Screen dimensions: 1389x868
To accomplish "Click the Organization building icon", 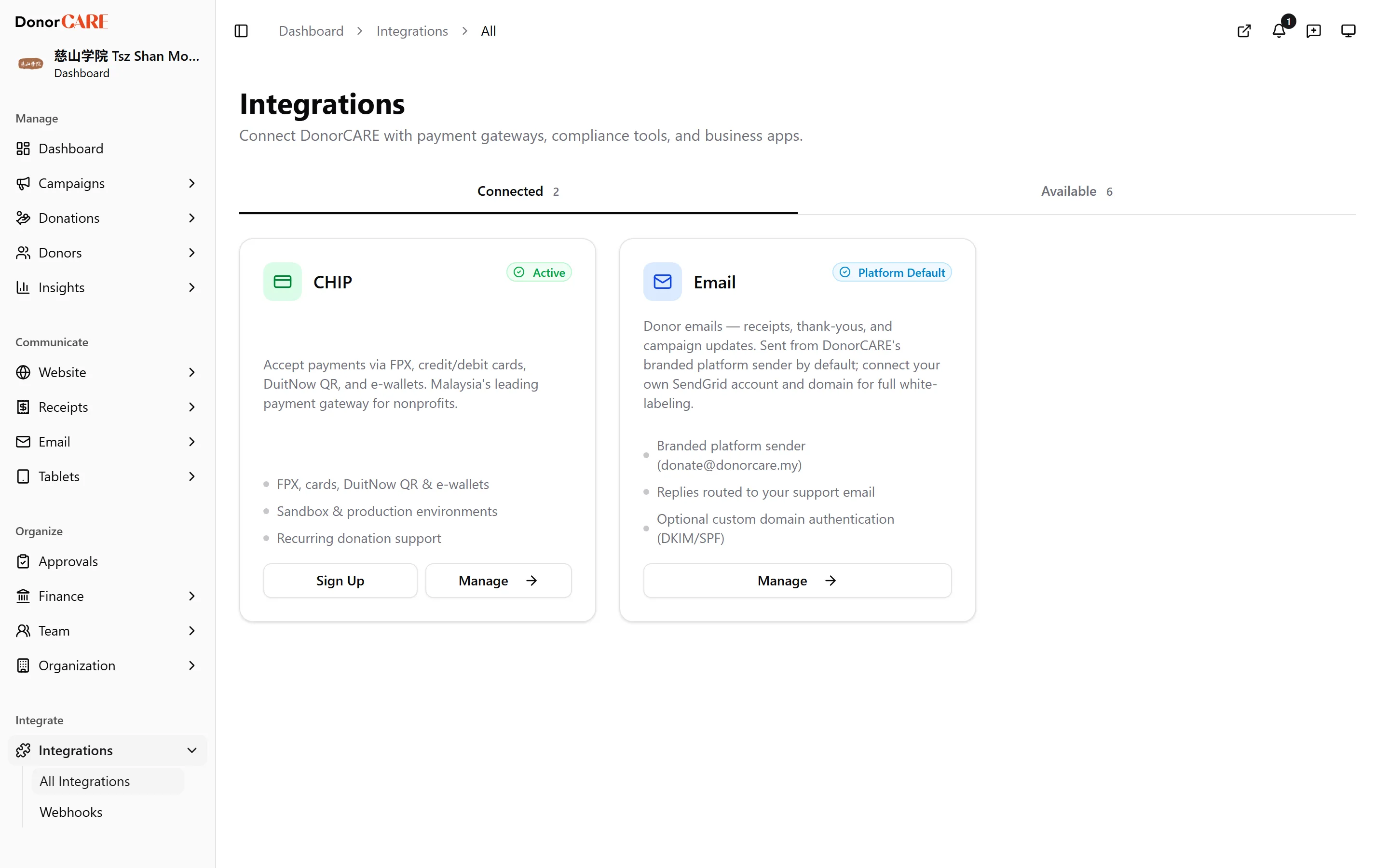I will click(23, 665).
